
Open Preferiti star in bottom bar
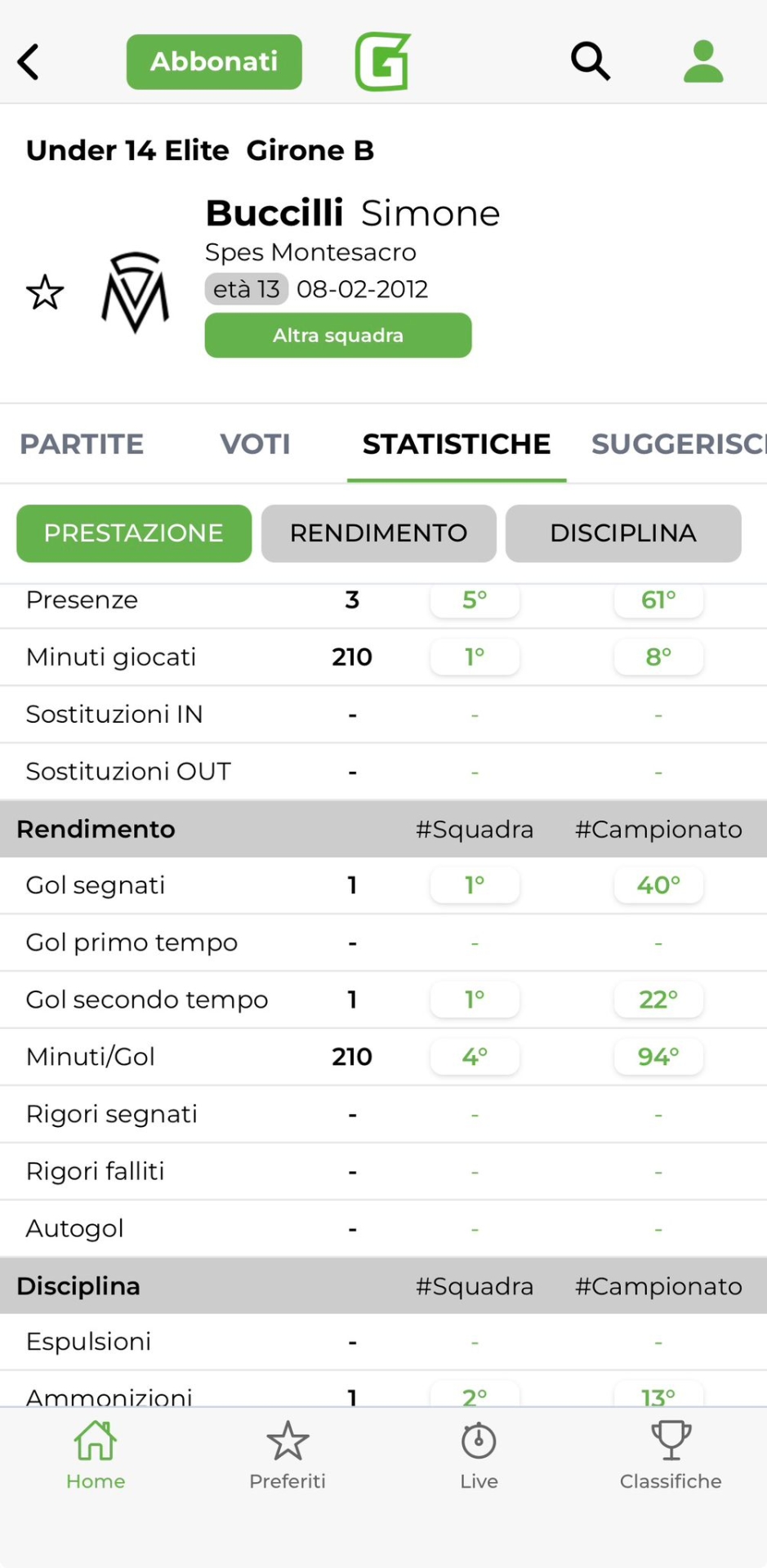point(288,1455)
